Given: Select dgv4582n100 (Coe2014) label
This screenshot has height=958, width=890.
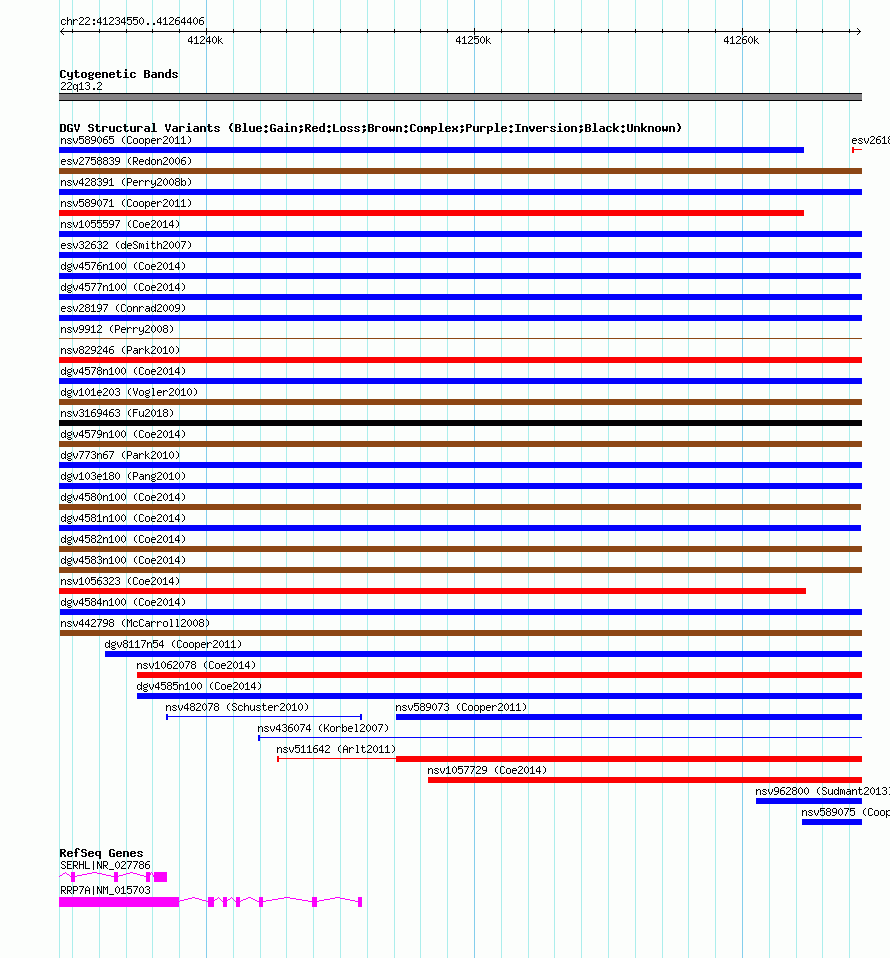Looking at the screenshot, I should click(x=123, y=539).
